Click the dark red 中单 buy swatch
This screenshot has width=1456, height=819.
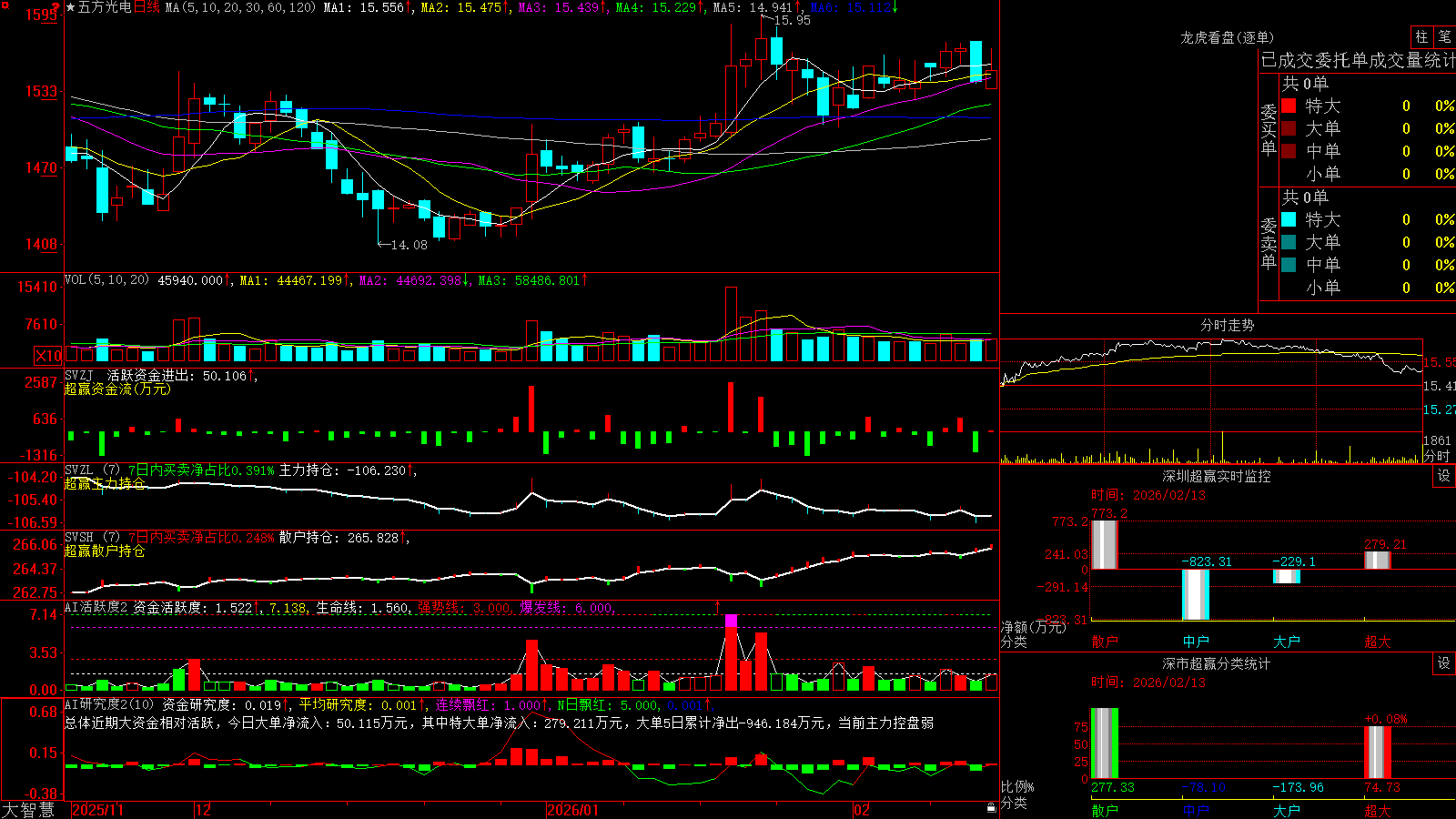[x=1289, y=151]
